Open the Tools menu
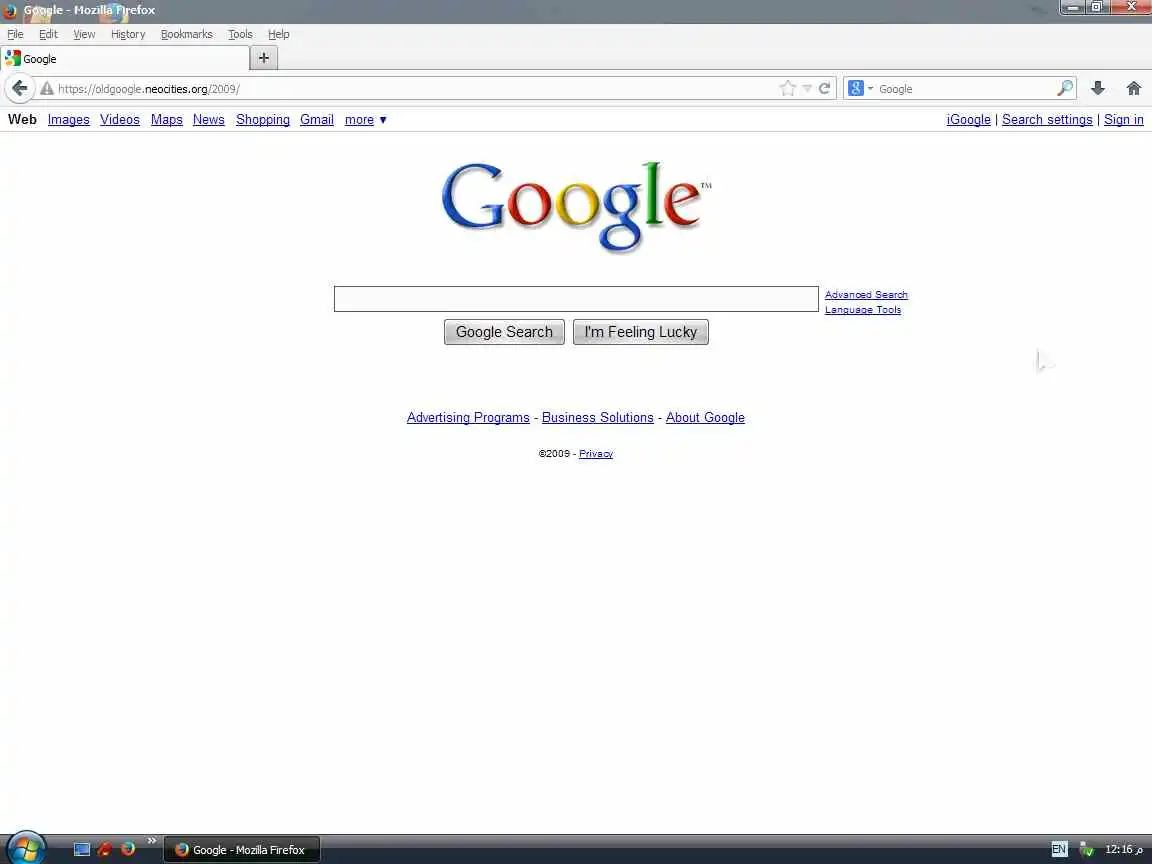 coord(240,35)
